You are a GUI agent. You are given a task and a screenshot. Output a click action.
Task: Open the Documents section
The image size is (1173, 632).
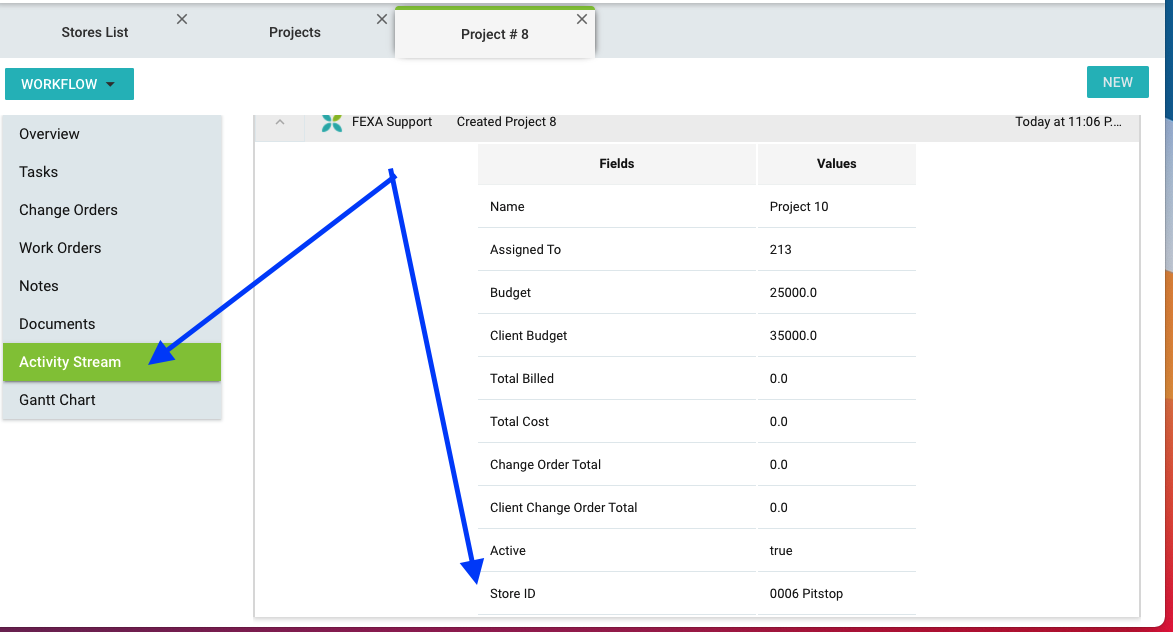[x=57, y=324]
